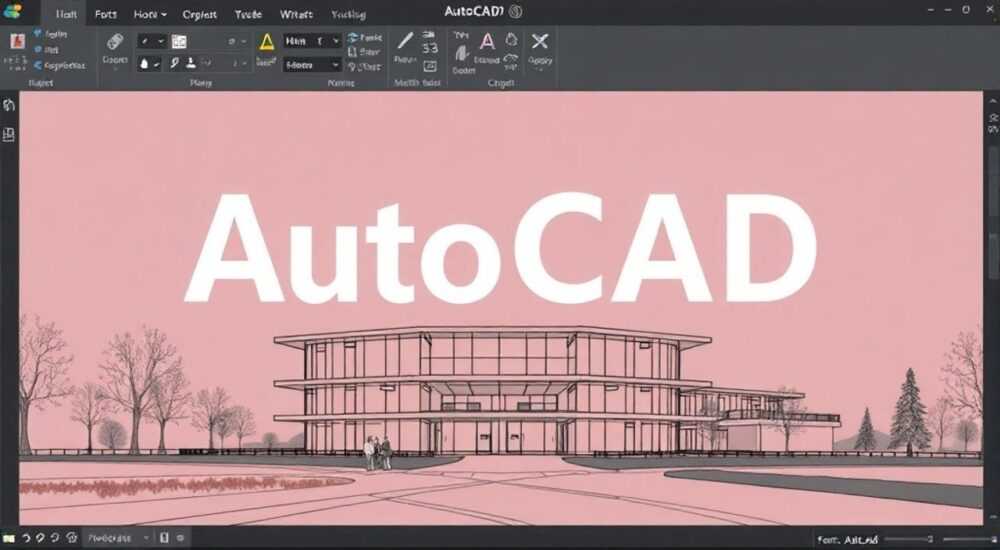Click the scroll-up arrow at top right of canvas

[x=993, y=101]
